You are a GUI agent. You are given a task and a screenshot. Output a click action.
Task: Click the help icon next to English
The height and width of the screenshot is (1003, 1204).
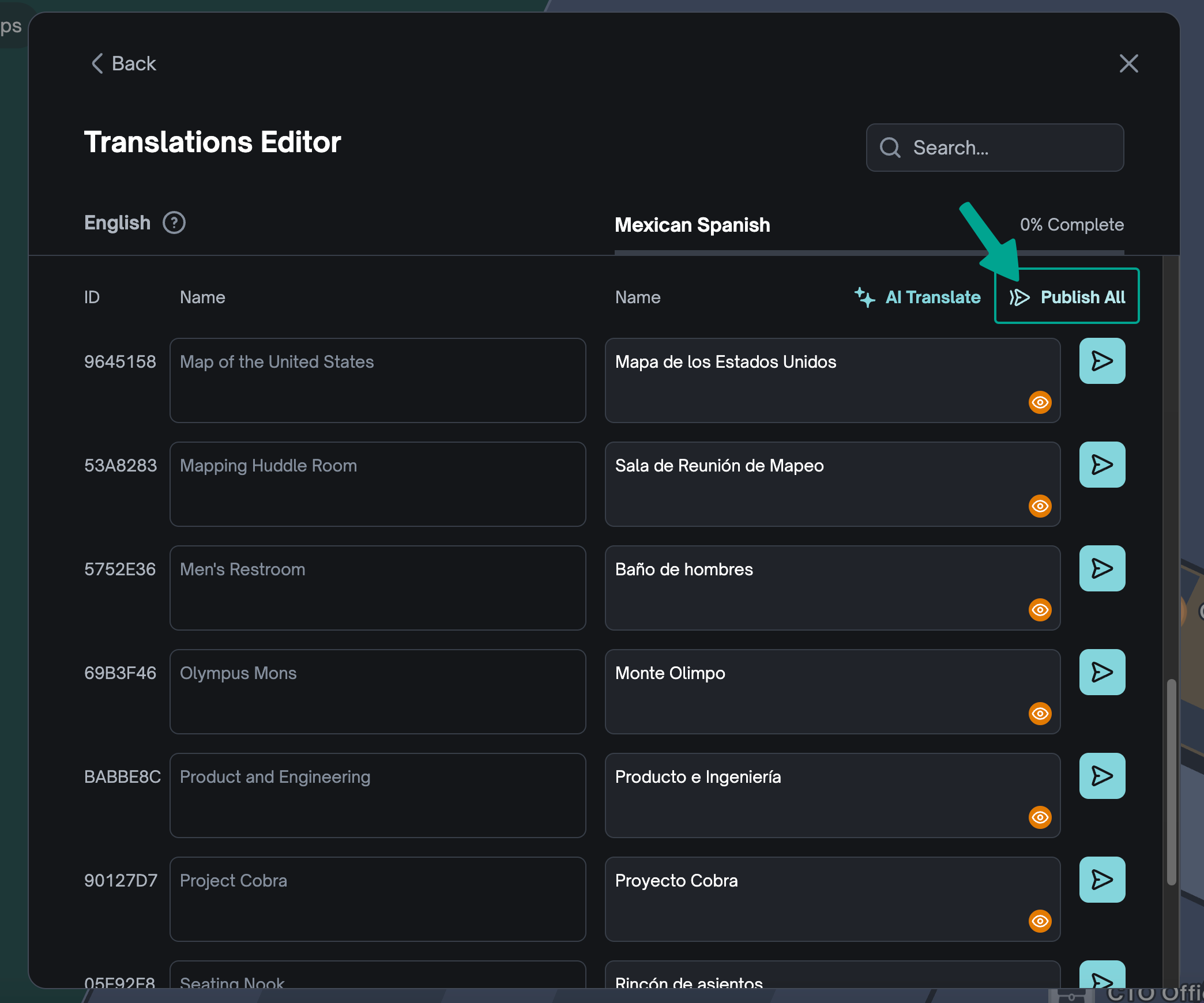(174, 223)
